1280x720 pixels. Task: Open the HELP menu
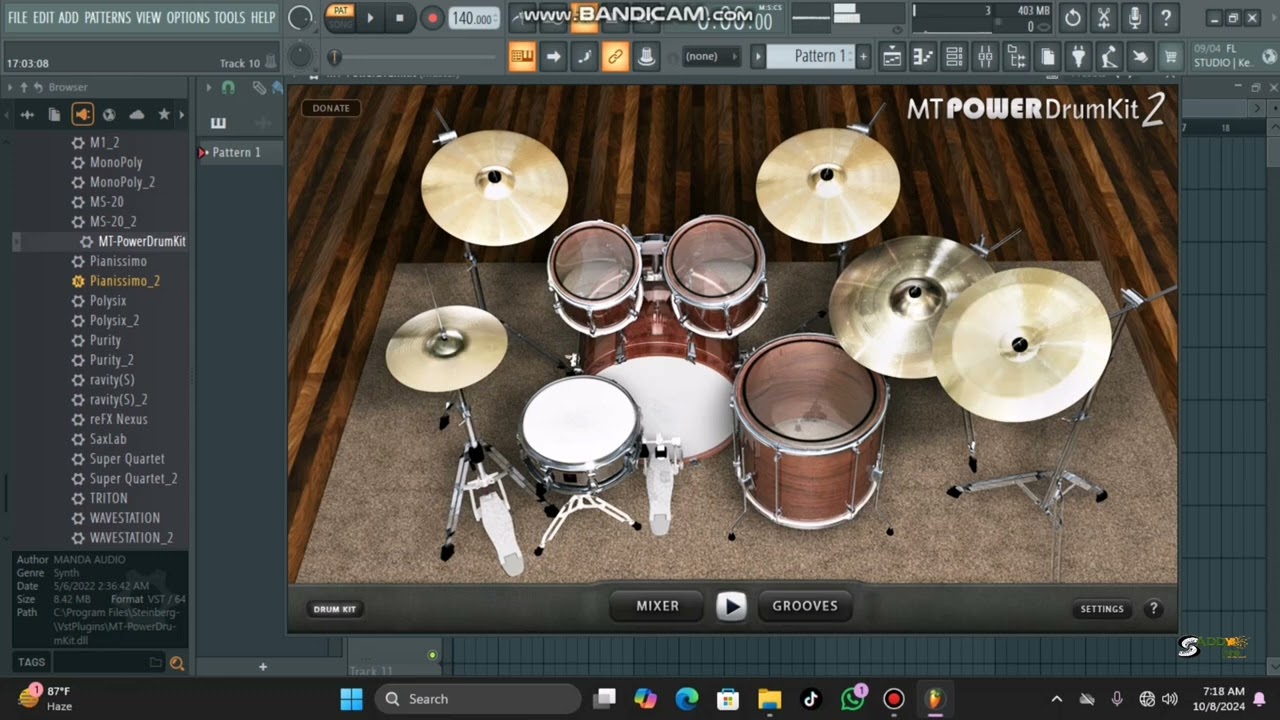263,17
